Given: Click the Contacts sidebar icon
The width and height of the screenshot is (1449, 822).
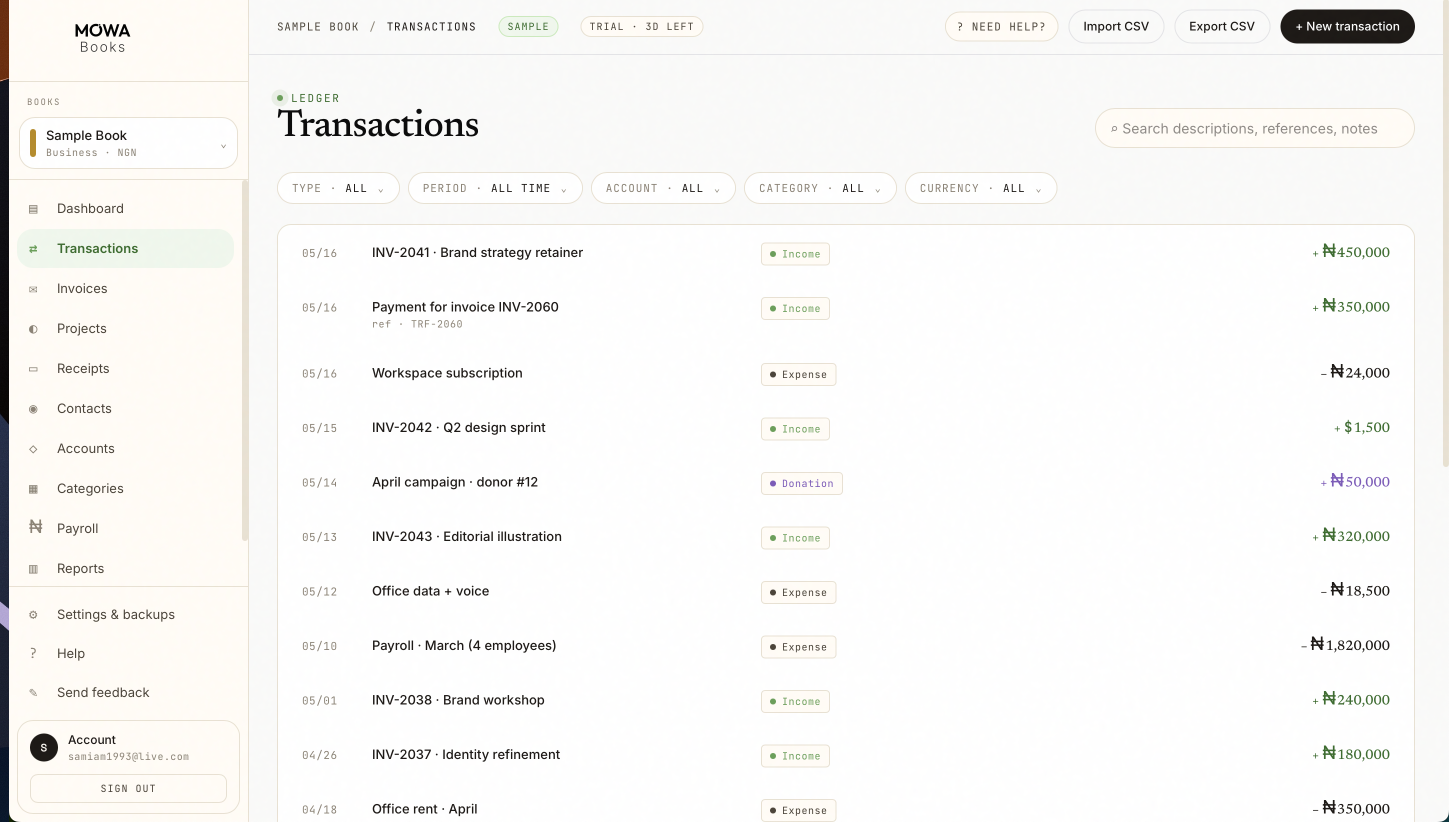Looking at the screenshot, I should pyautogui.click(x=33, y=409).
